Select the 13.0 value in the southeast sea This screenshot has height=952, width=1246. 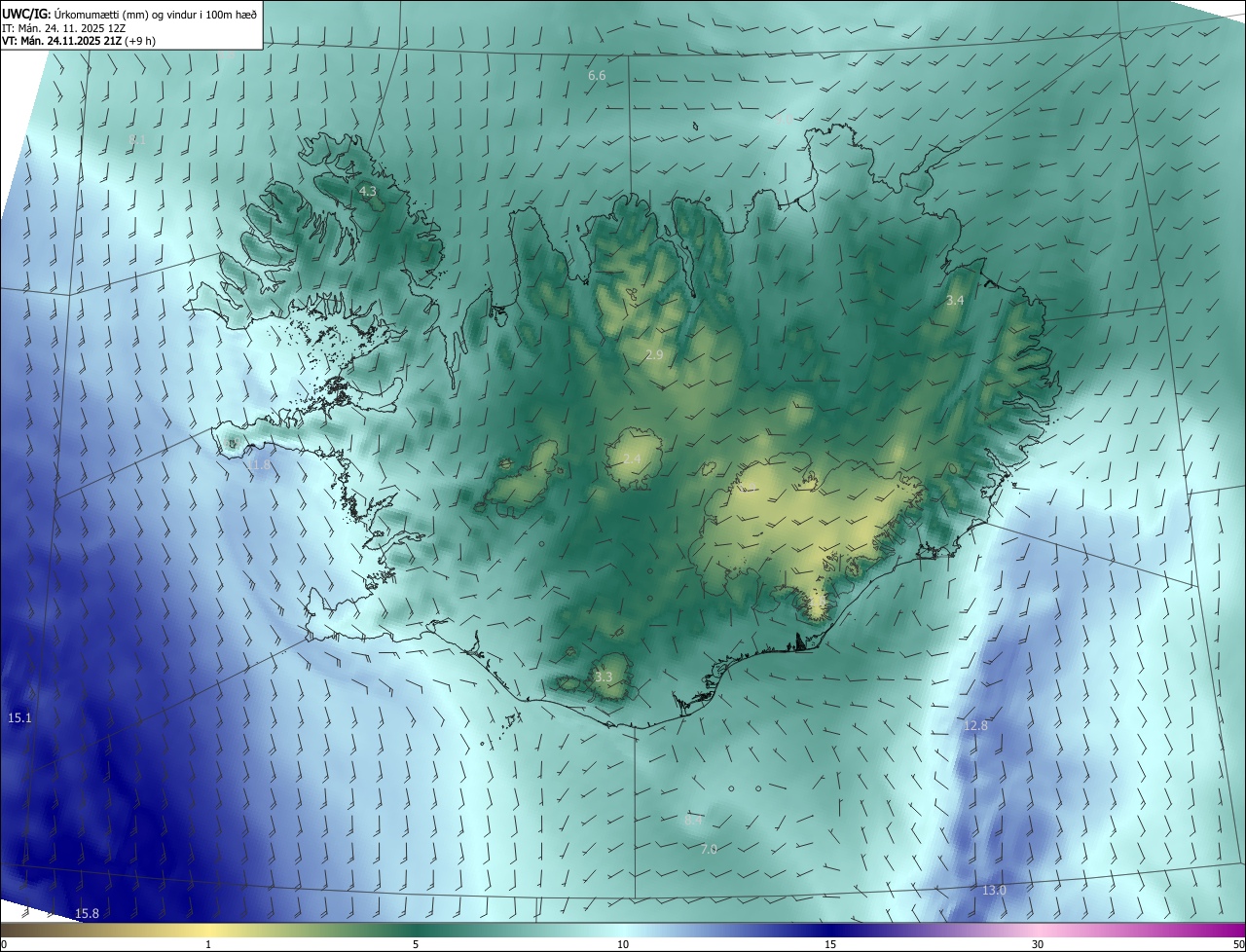click(994, 891)
